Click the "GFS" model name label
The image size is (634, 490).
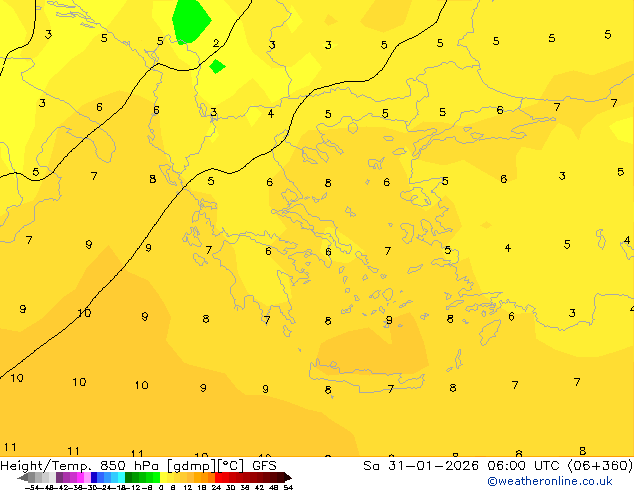coord(264,466)
